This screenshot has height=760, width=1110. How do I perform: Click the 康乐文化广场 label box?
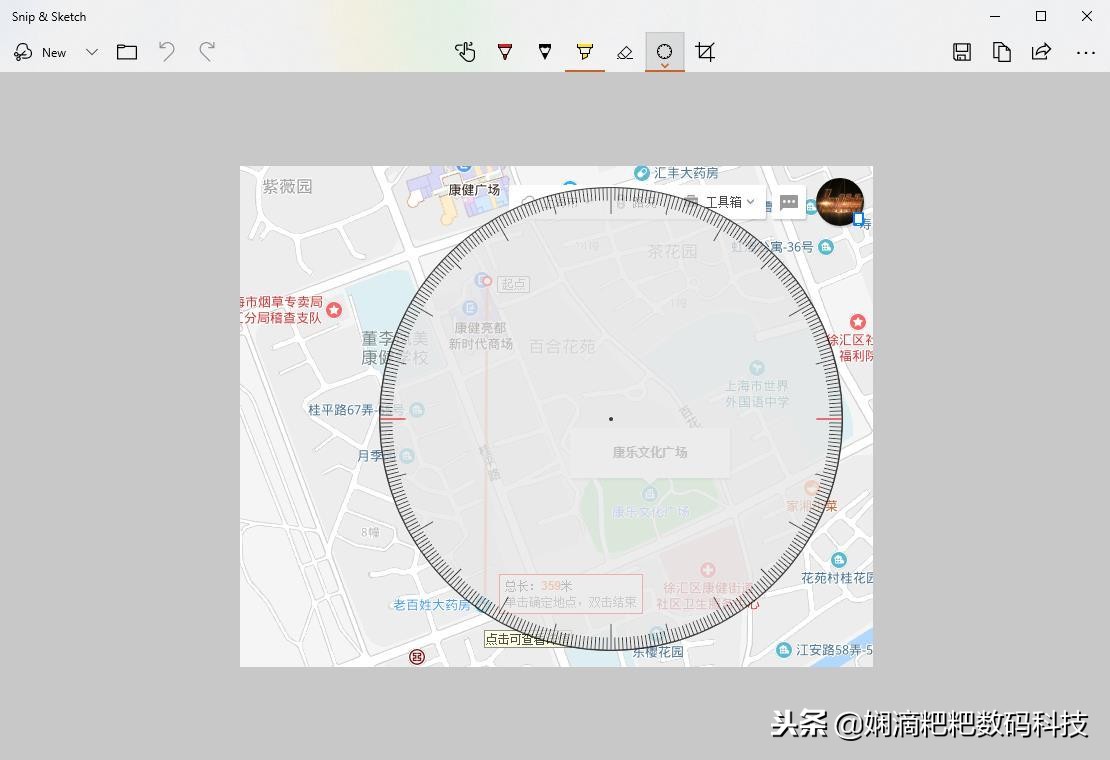point(650,452)
